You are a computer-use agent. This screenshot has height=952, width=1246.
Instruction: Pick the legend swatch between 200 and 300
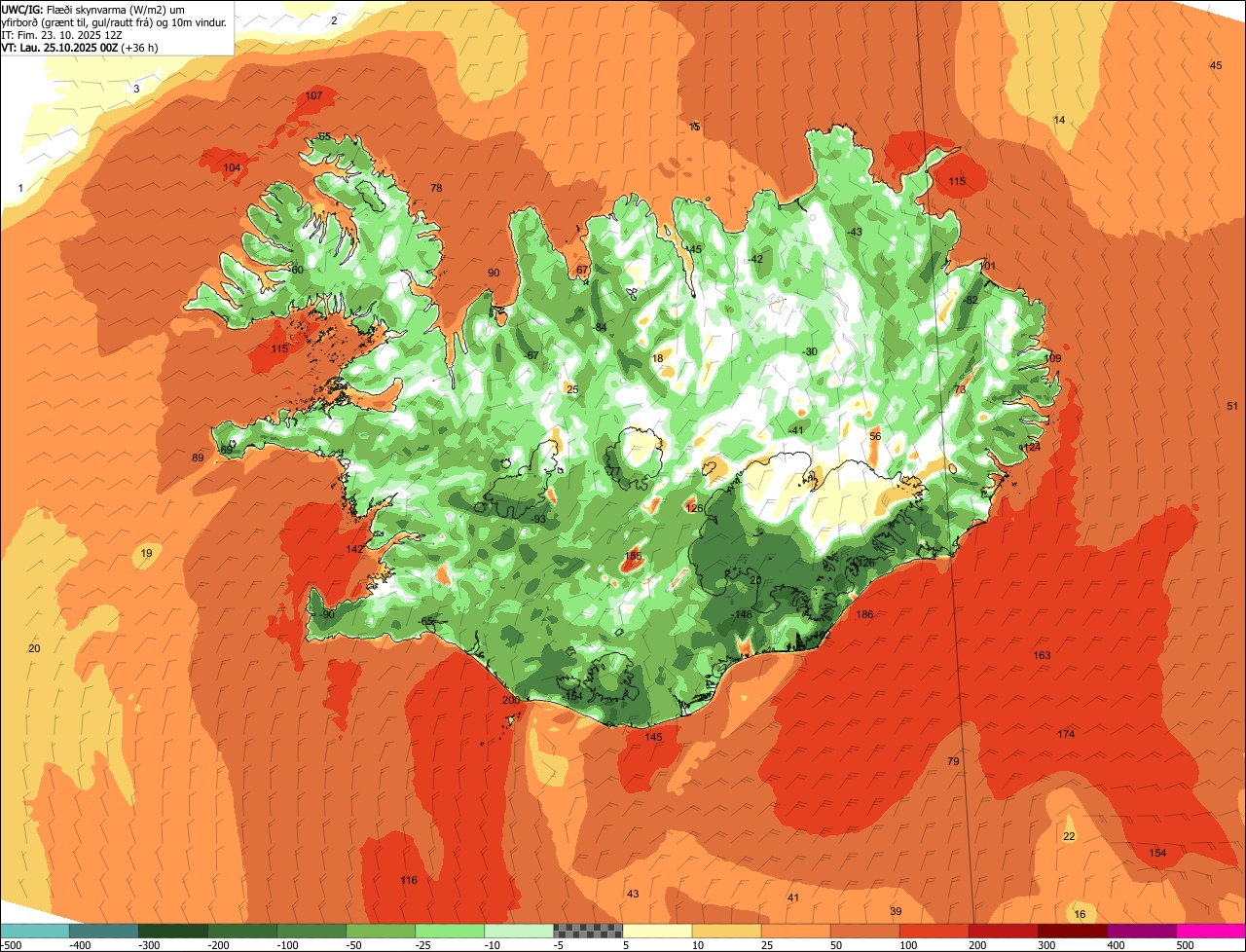(x=1004, y=931)
